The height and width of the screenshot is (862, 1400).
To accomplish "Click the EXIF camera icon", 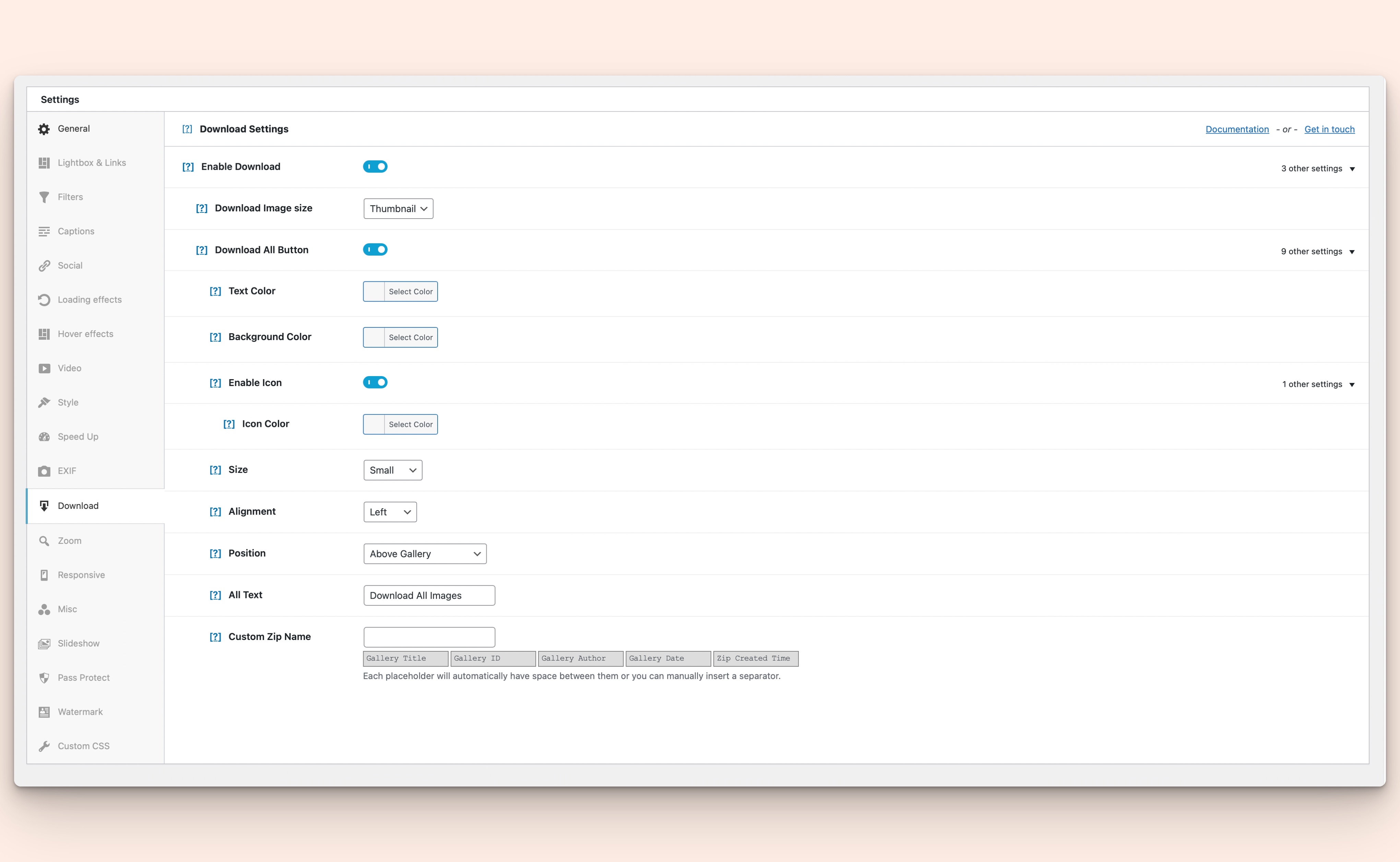I will (x=44, y=471).
